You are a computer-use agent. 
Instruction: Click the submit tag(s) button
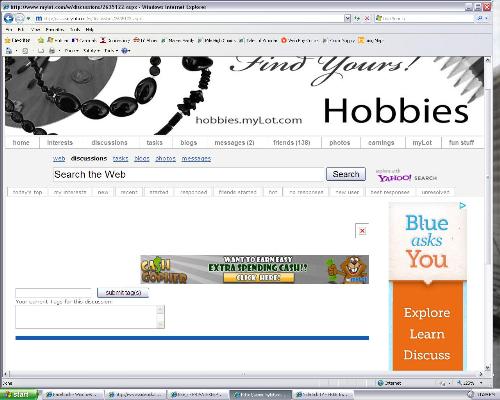(123, 293)
